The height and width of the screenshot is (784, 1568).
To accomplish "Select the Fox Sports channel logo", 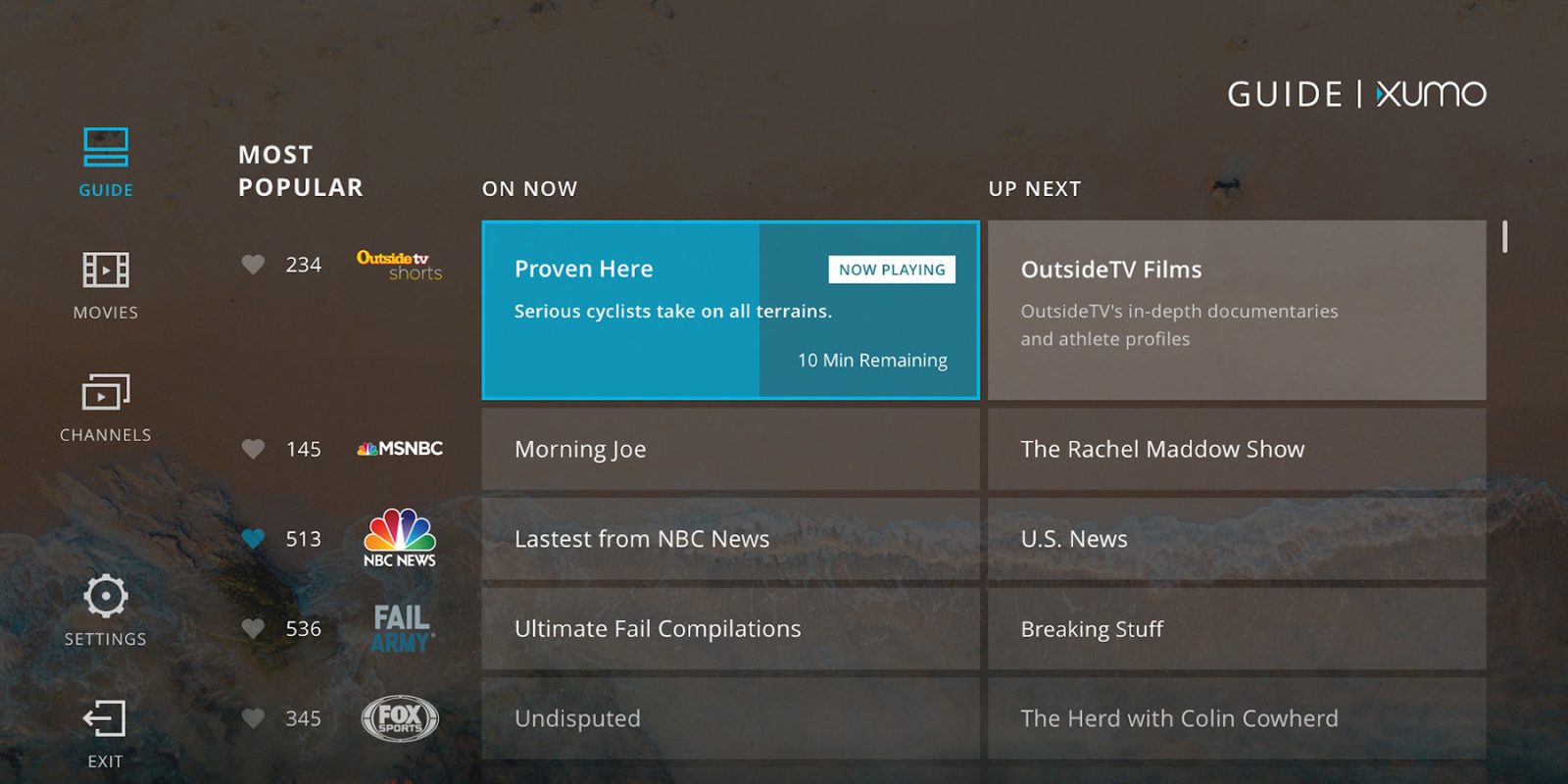I will (400, 718).
